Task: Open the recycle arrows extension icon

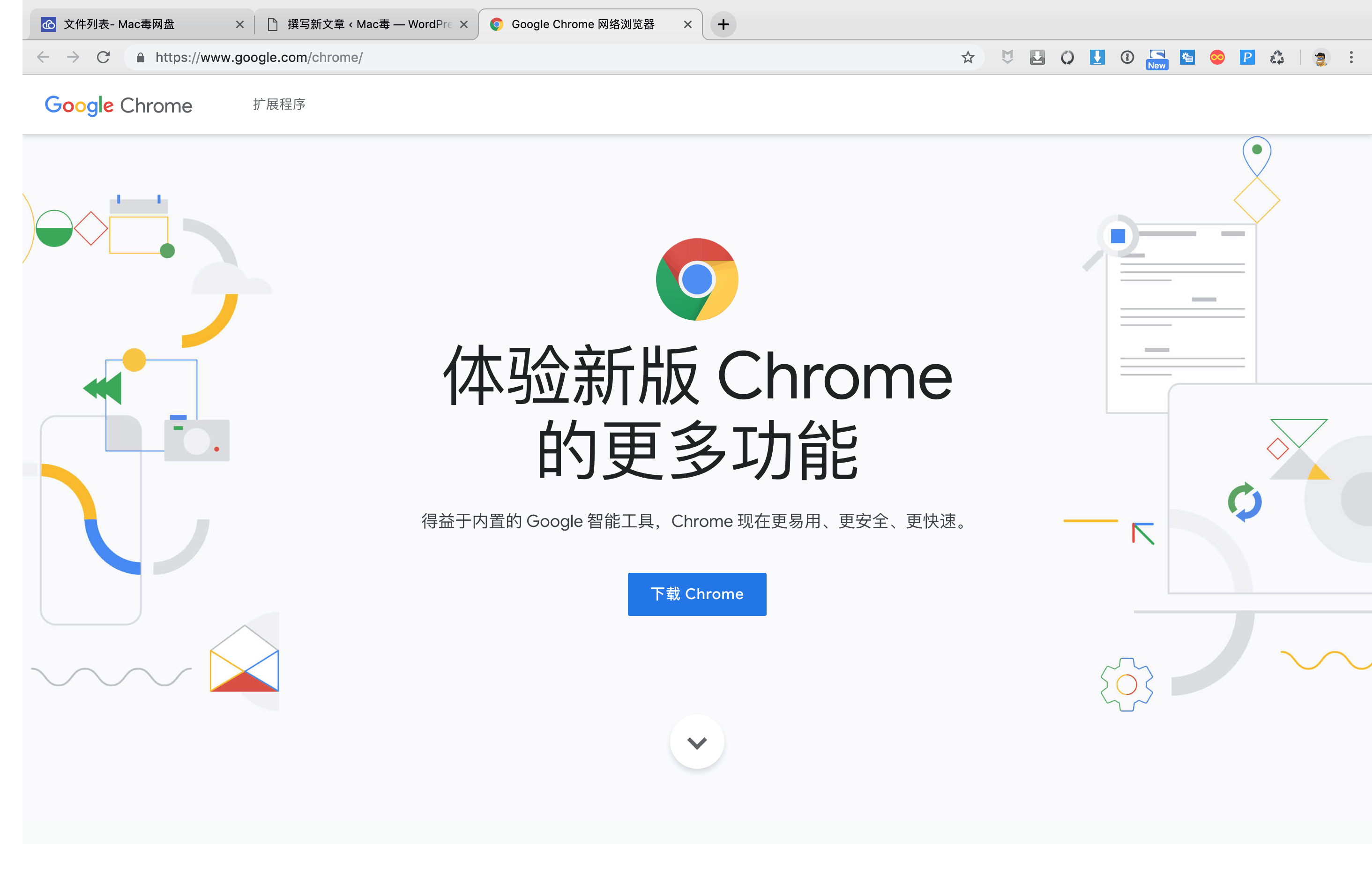Action: 1277,57
